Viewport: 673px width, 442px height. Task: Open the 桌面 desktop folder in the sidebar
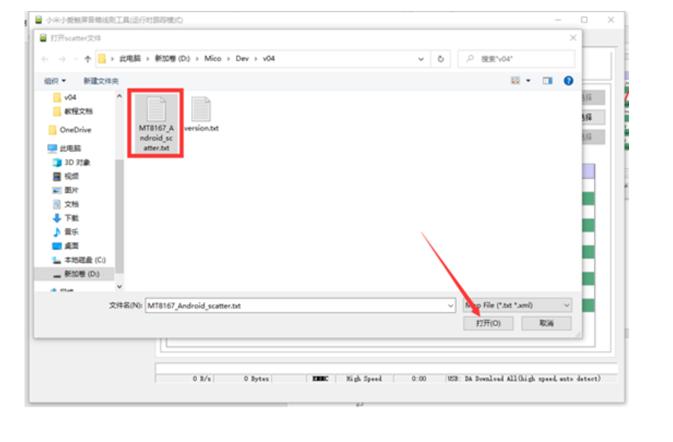pos(66,246)
